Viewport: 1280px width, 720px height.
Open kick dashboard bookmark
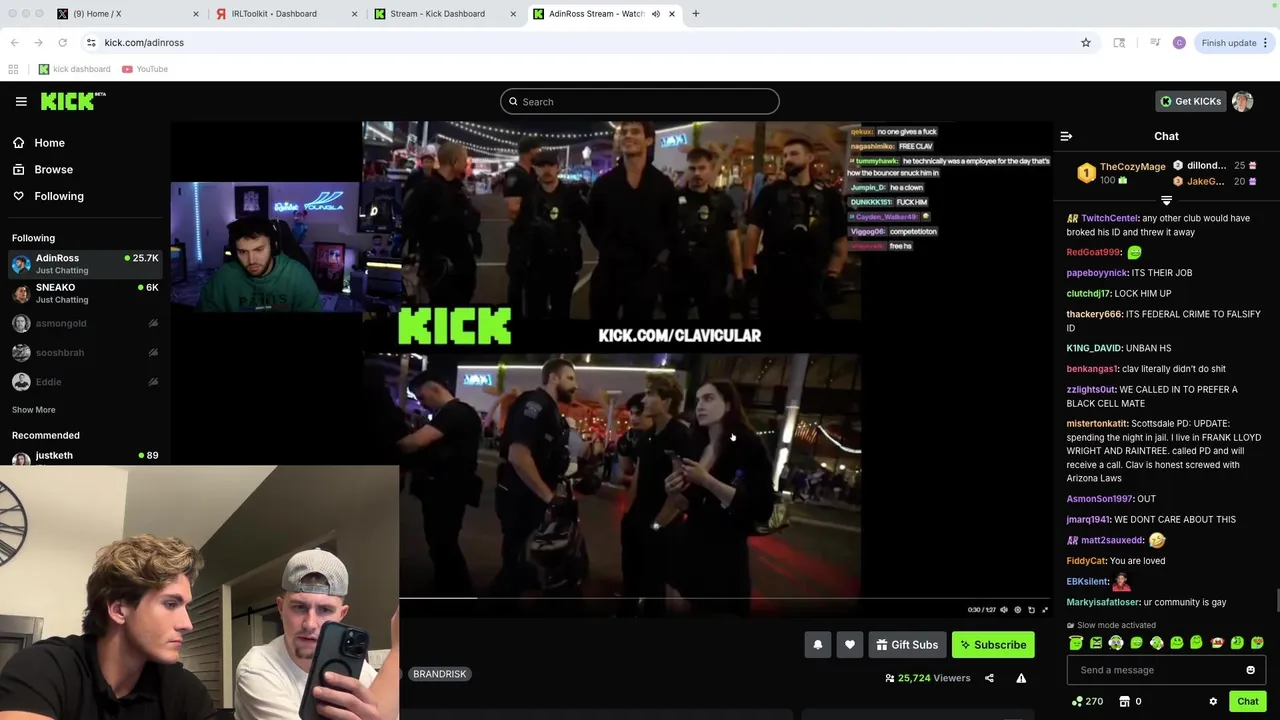click(74, 69)
